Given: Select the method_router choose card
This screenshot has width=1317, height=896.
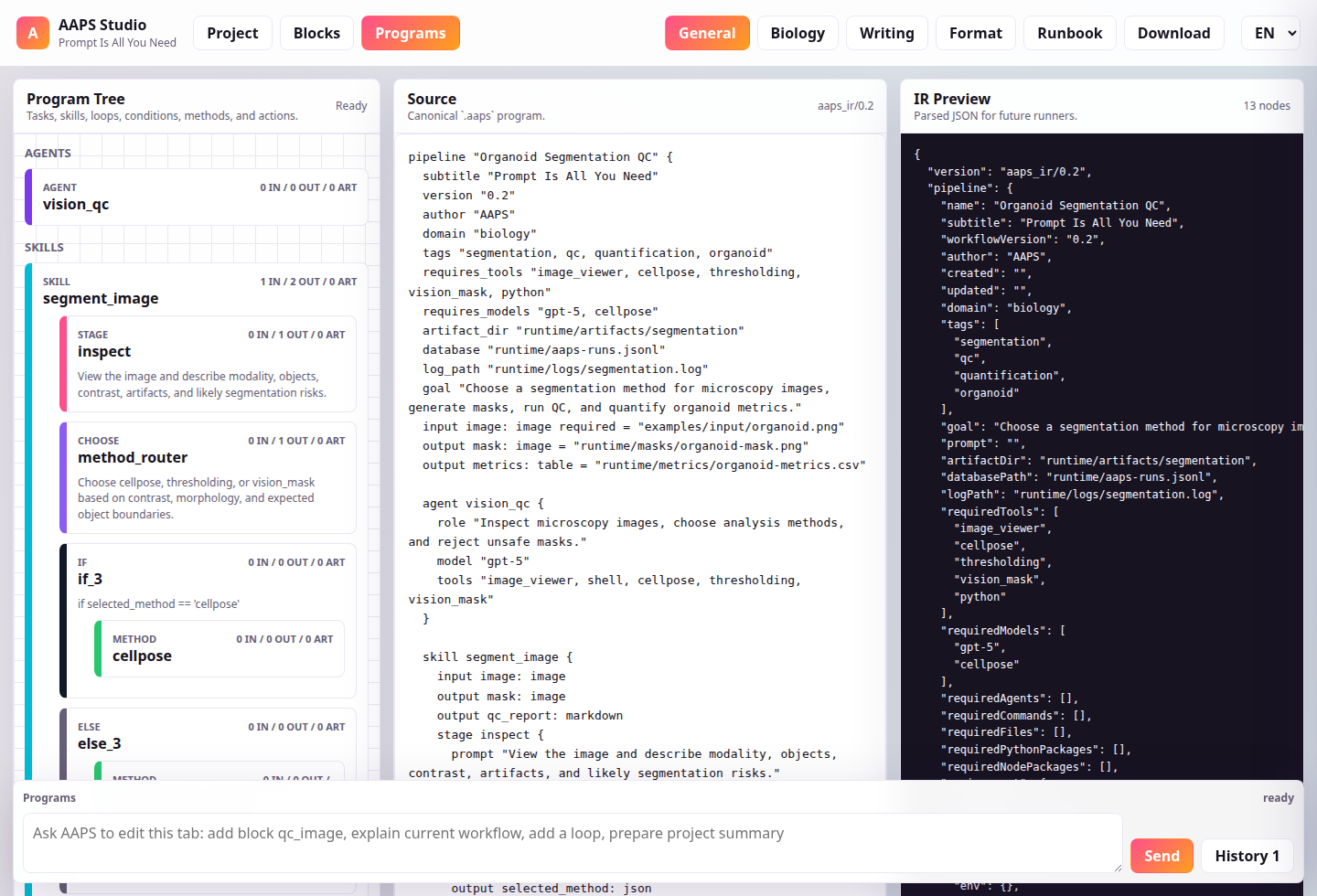Looking at the screenshot, I should pyautogui.click(x=208, y=477).
